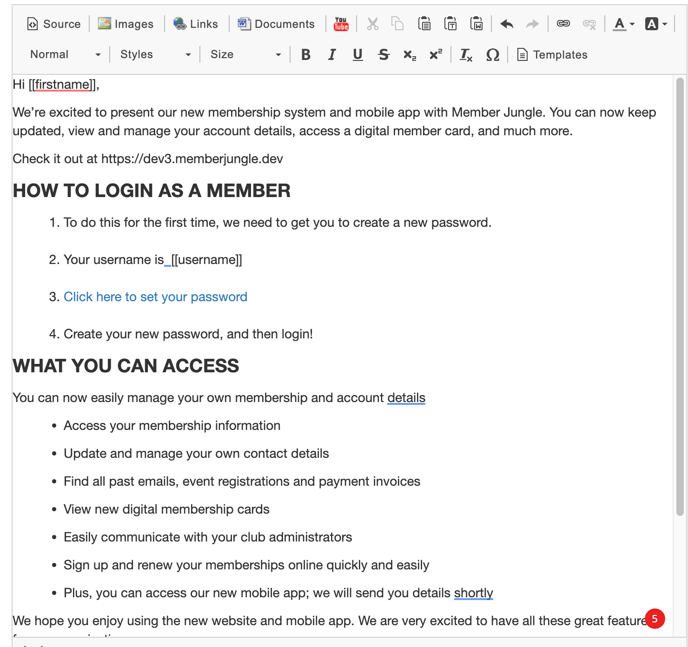Click 'Access your membership information' bullet
The width and height of the screenshot is (688, 647).
(x=172, y=425)
